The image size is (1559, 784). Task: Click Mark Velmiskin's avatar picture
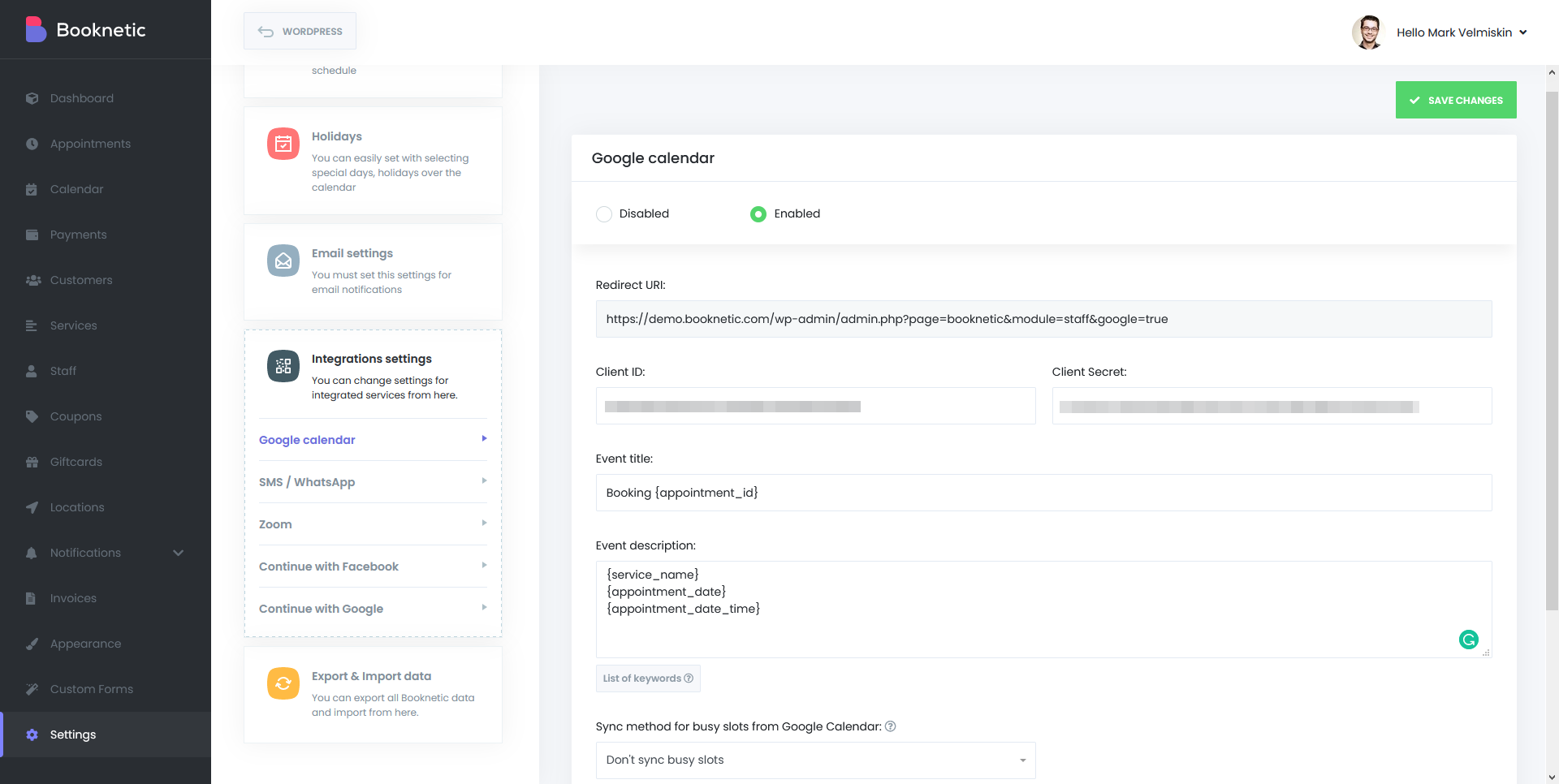[1367, 32]
